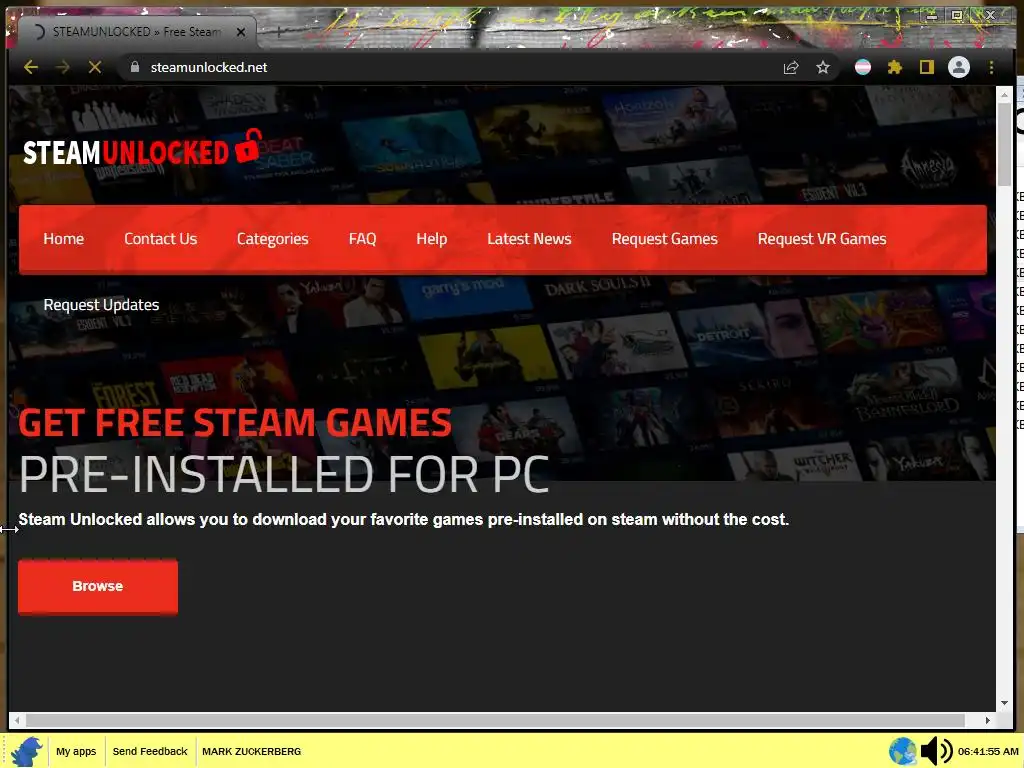
Task: Click the speaker volume icon
Action: coord(936,751)
